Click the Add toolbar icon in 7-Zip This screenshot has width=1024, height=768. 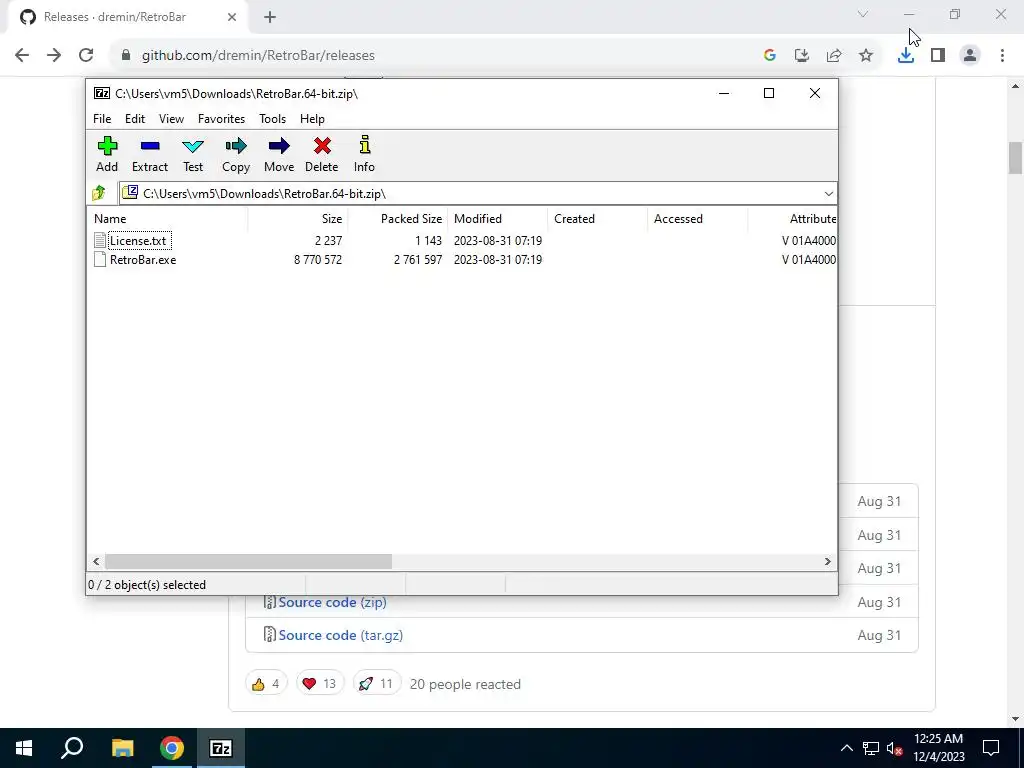pyautogui.click(x=107, y=154)
